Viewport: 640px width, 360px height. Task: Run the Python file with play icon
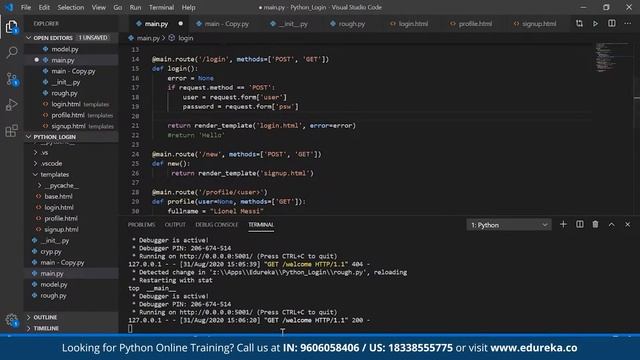tap(596, 24)
